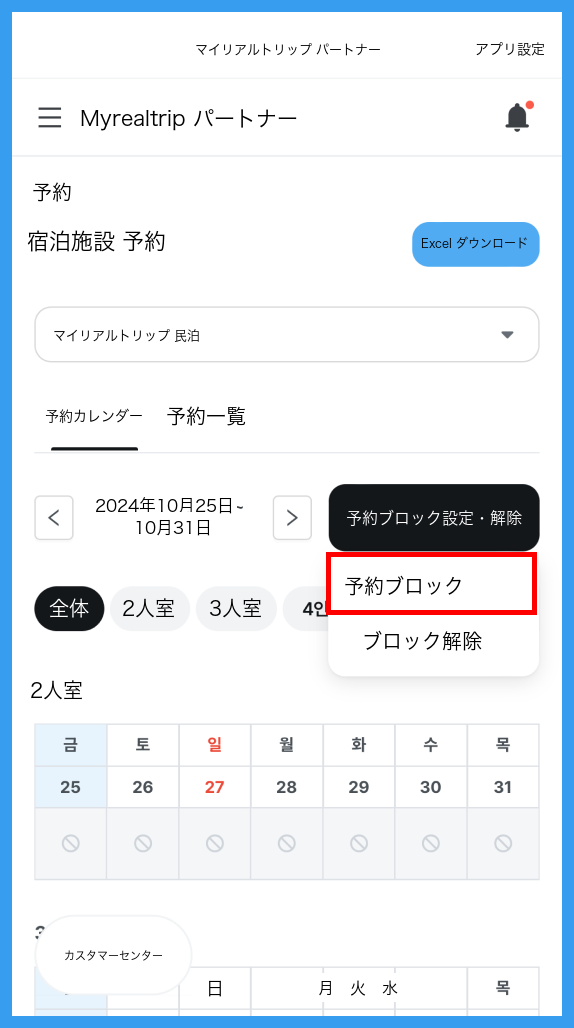
Task: Open notifications via the bell icon
Action: pyautogui.click(x=518, y=117)
